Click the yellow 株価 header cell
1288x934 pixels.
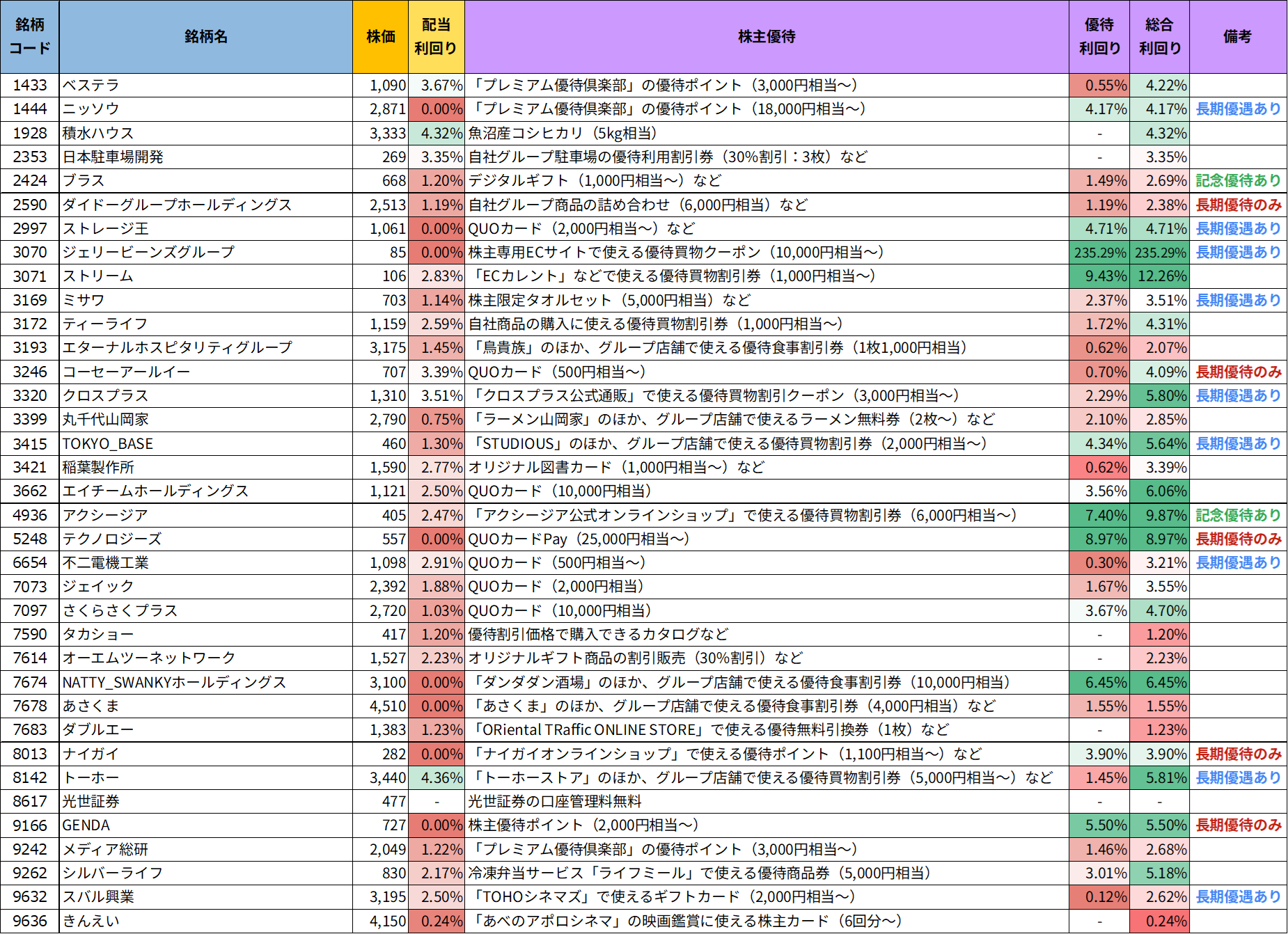coord(380,36)
